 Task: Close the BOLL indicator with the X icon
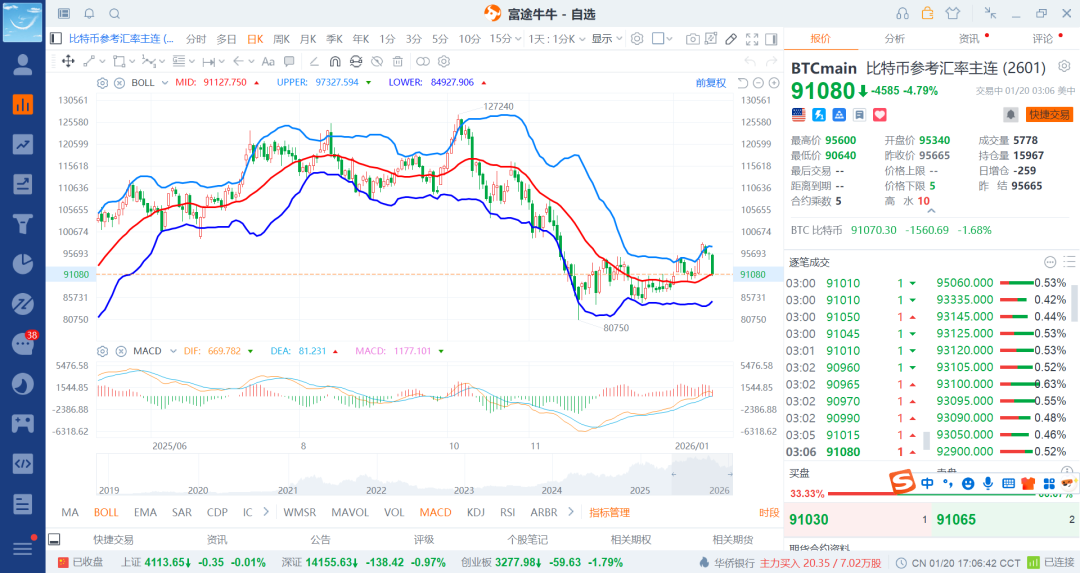click(x=119, y=82)
